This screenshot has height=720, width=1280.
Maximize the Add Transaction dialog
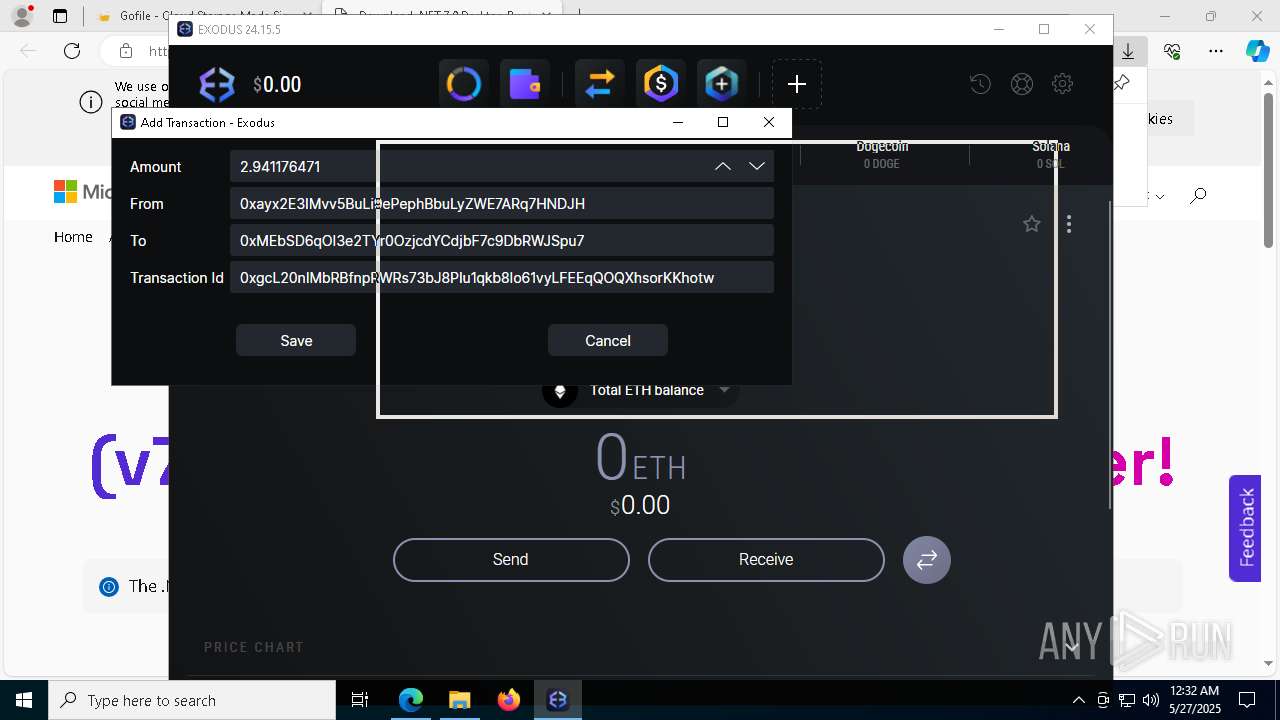(x=723, y=122)
